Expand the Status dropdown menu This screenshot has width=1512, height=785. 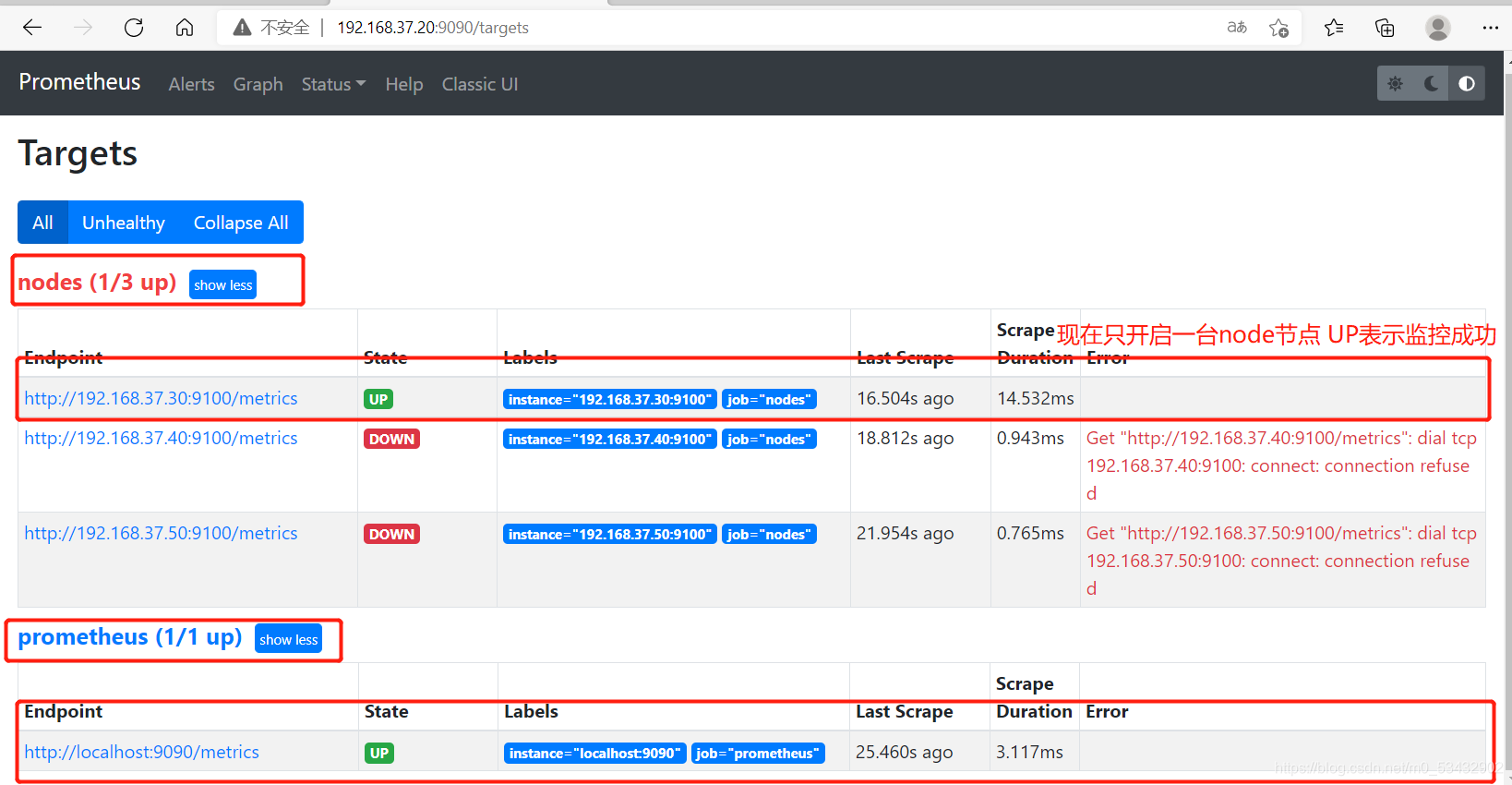pos(333,84)
